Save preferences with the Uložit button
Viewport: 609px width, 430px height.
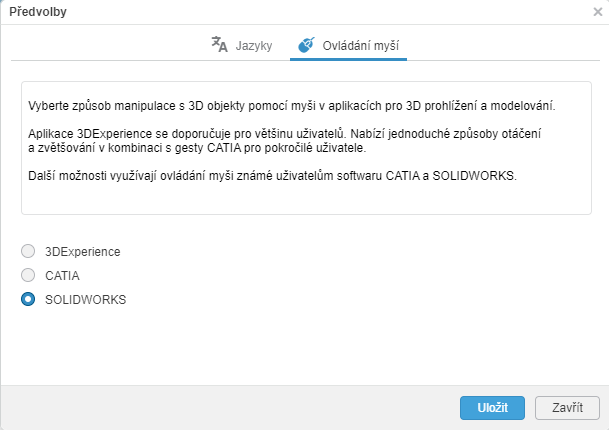tap(492, 408)
